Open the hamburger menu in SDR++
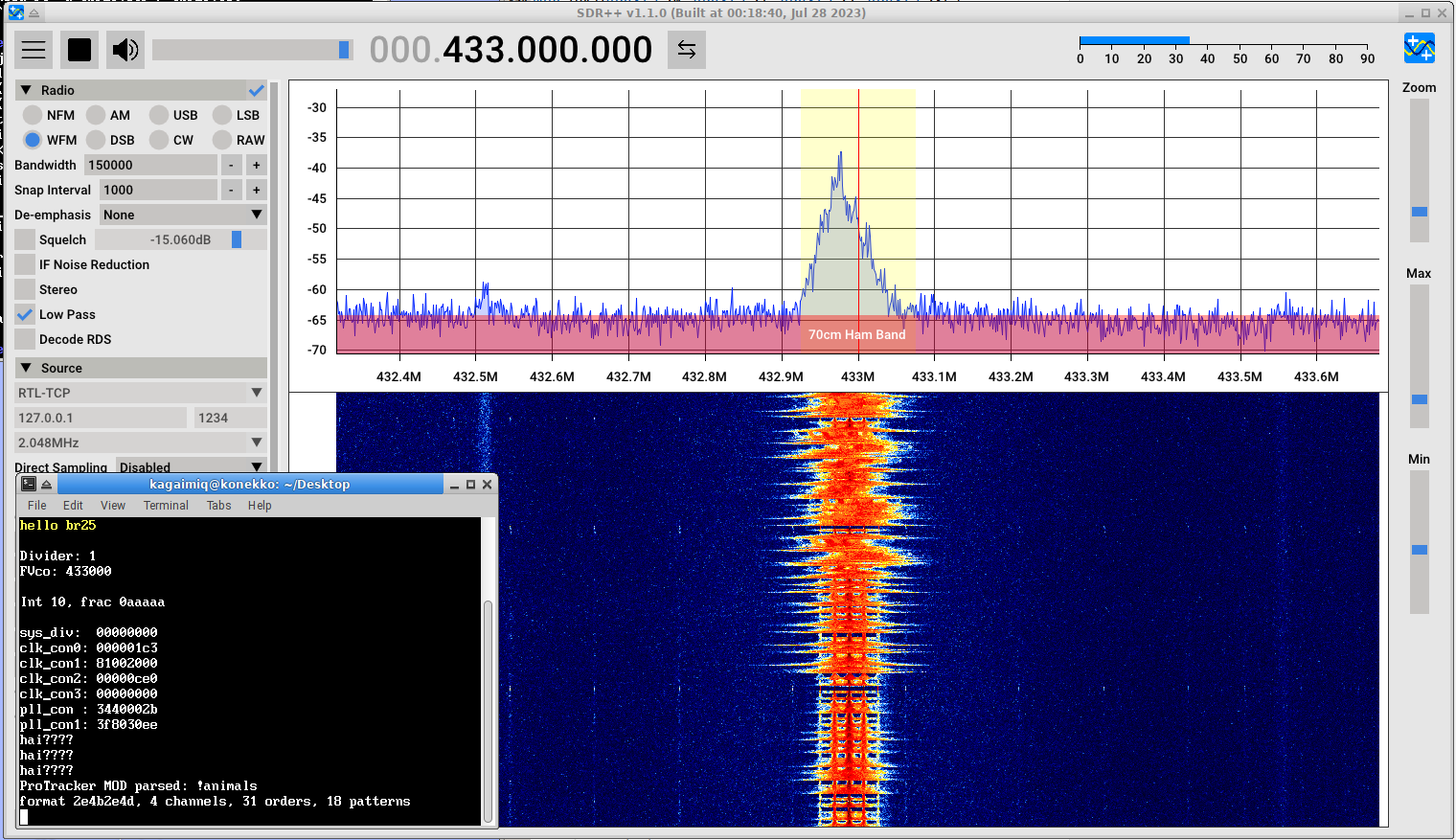This screenshot has height=840, width=1456. coord(34,50)
